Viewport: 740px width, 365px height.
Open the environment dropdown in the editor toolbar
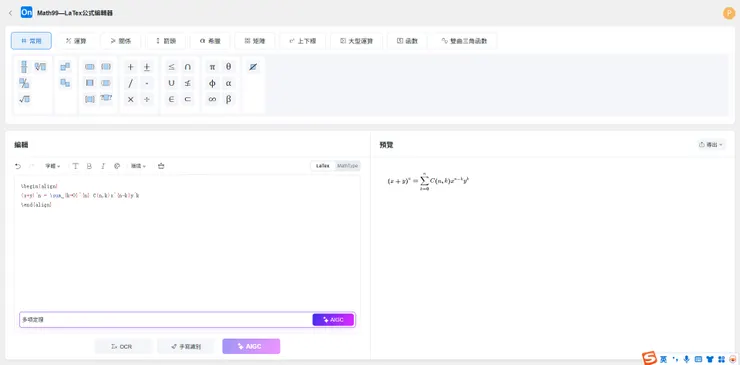pyautogui.click(x=138, y=166)
